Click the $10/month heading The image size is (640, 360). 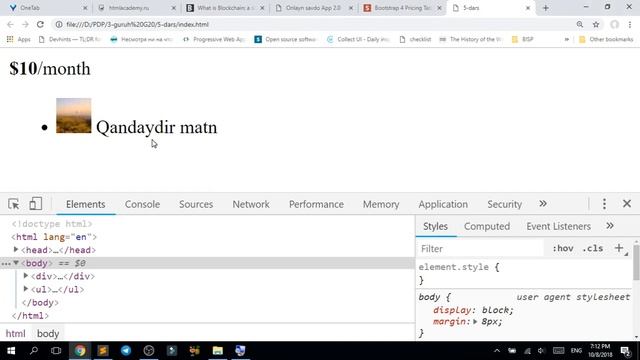[50, 69]
